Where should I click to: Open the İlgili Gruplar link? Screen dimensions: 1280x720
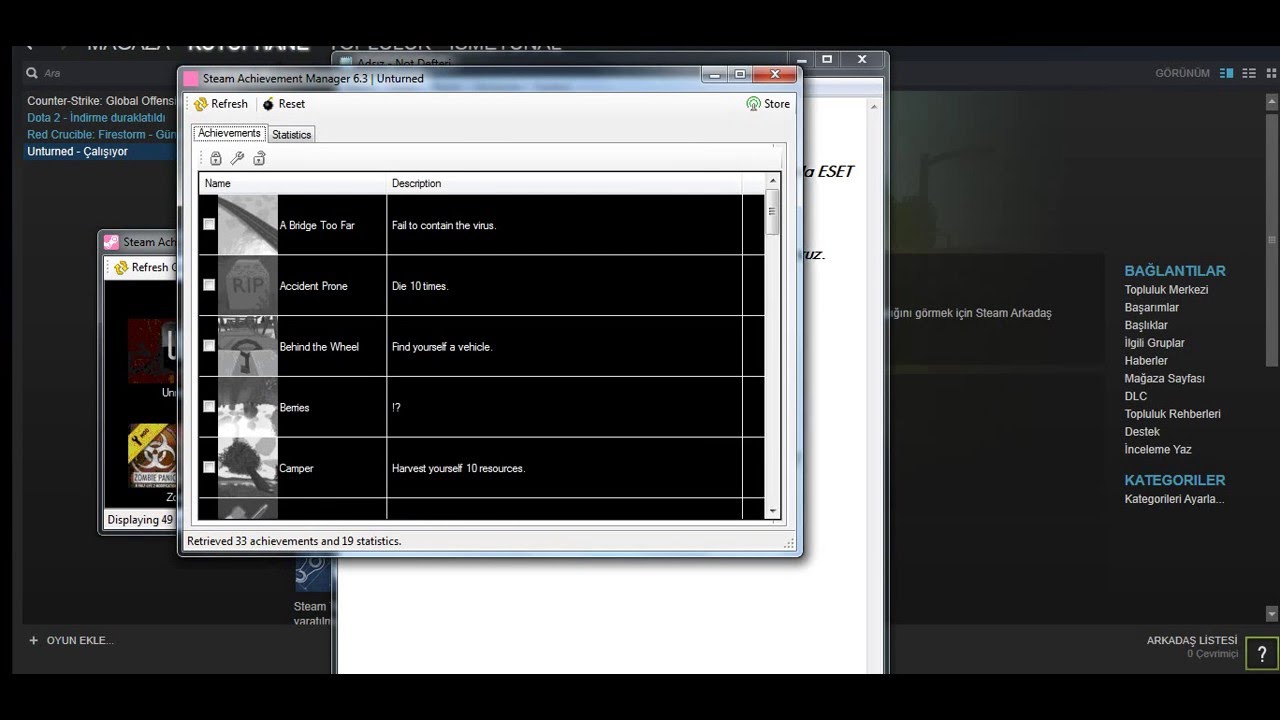click(x=1154, y=343)
